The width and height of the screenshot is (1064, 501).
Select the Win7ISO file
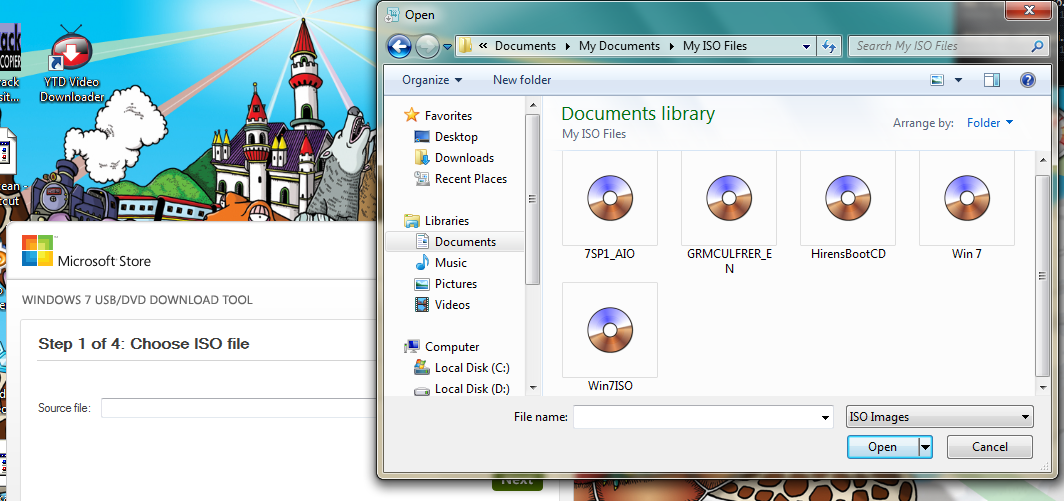(609, 337)
